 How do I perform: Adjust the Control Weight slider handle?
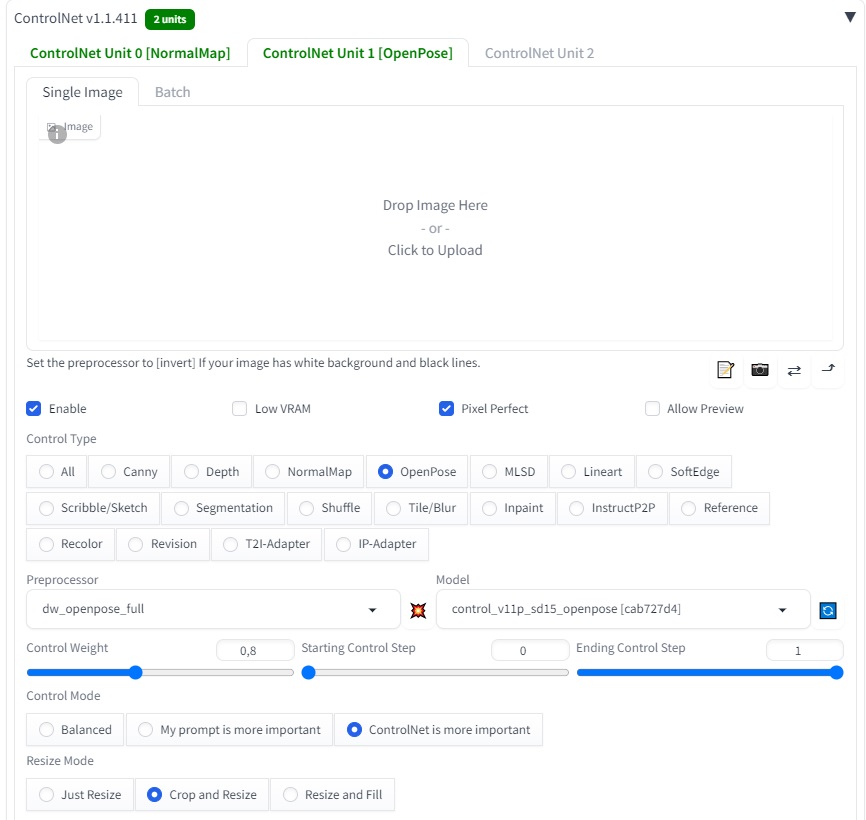coord(135,673)
